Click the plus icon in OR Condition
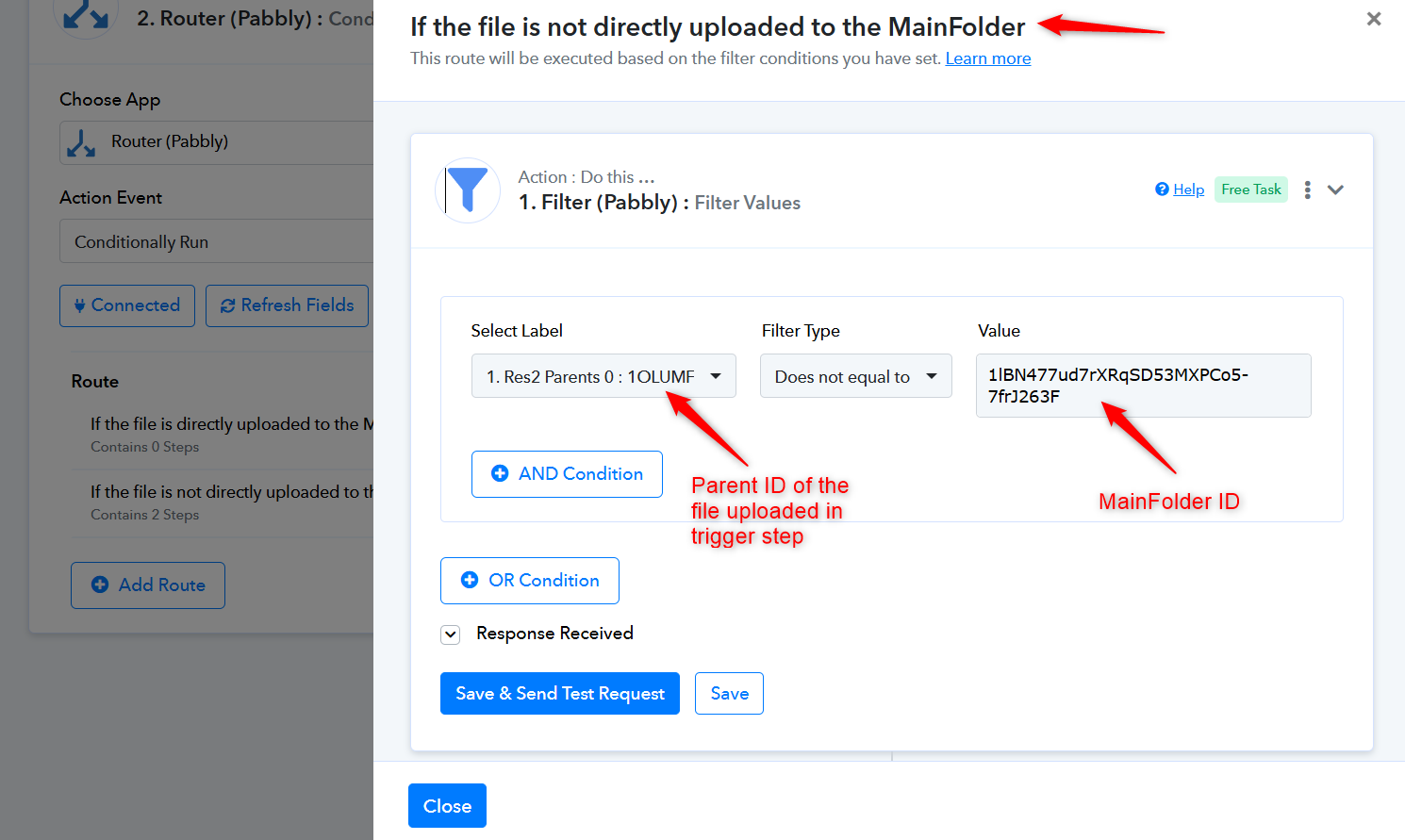 (470, 580)
